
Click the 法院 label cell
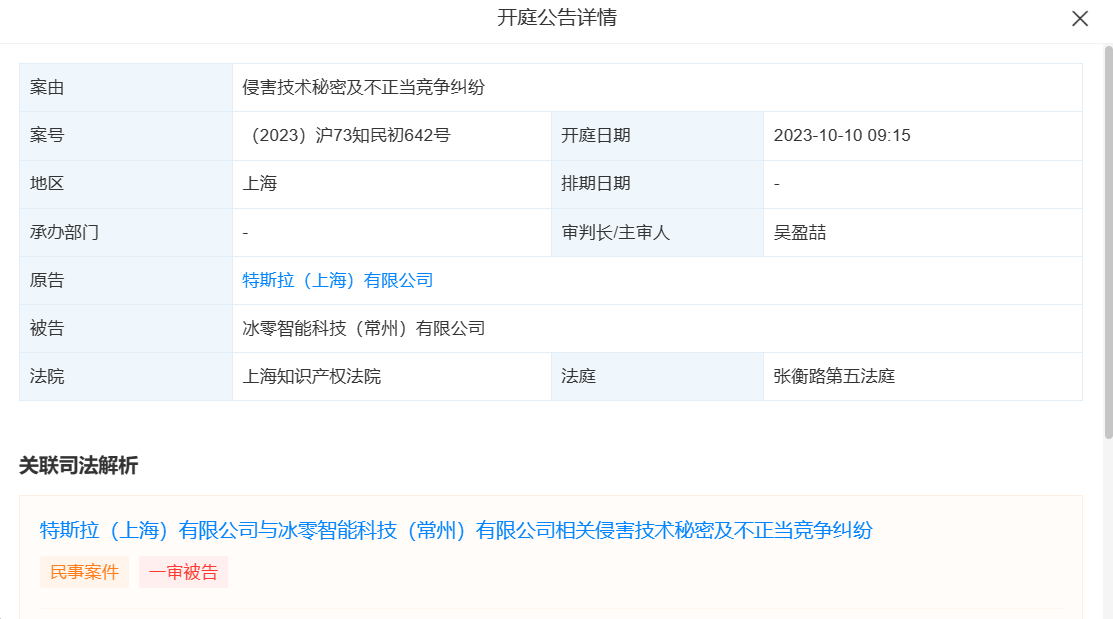tap(126, 376)
